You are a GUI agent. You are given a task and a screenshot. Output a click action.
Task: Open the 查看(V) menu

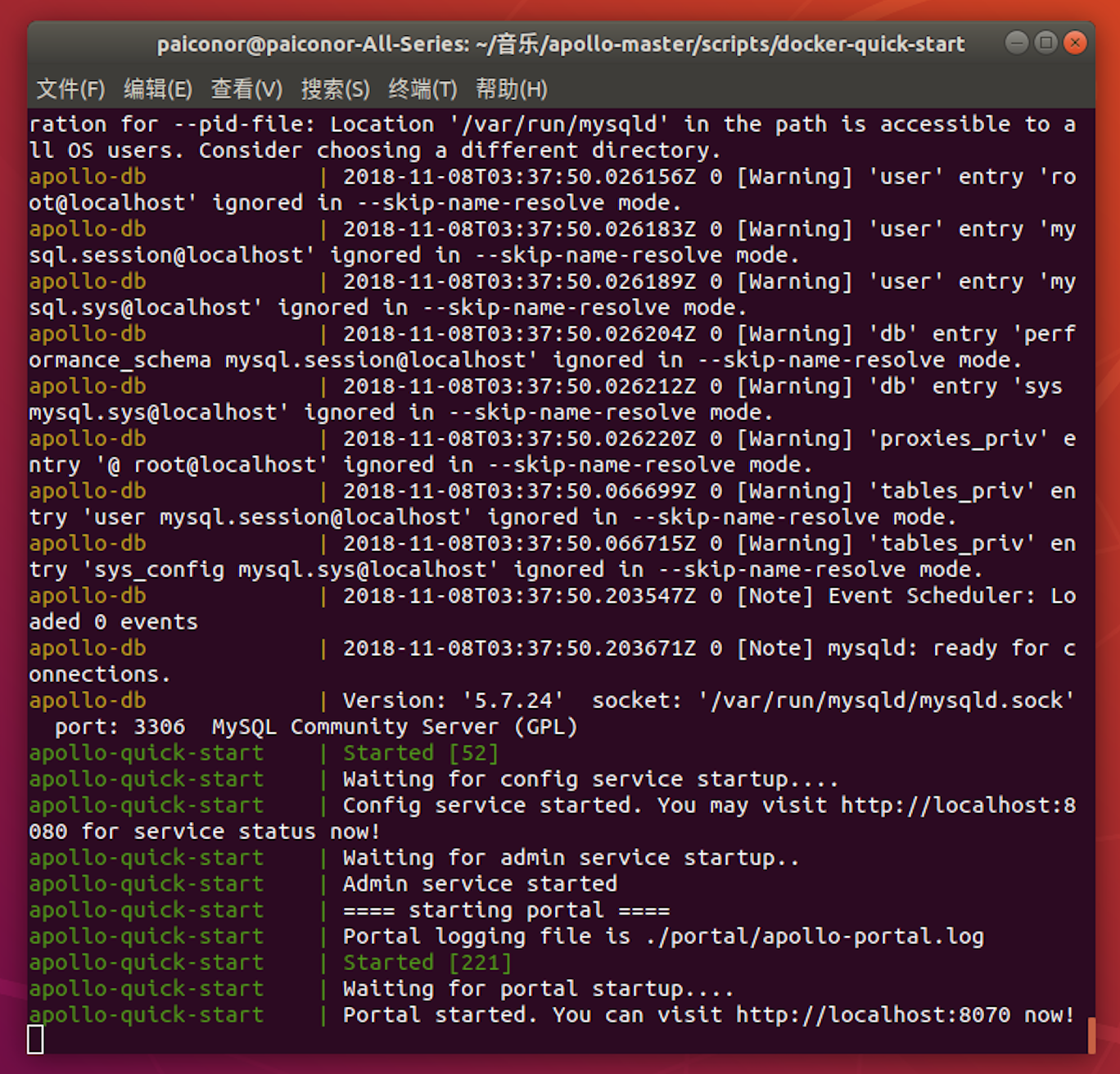pos(246,88)
